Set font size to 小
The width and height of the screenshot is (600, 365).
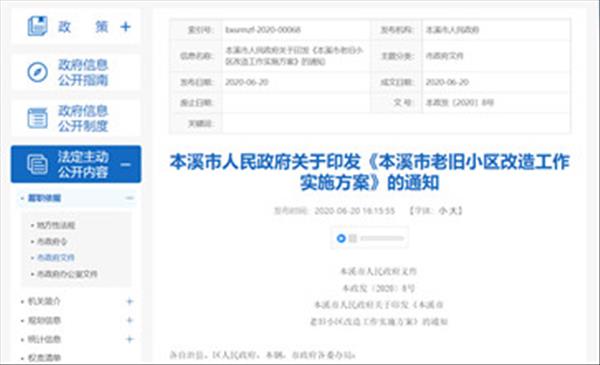(443, 211)
